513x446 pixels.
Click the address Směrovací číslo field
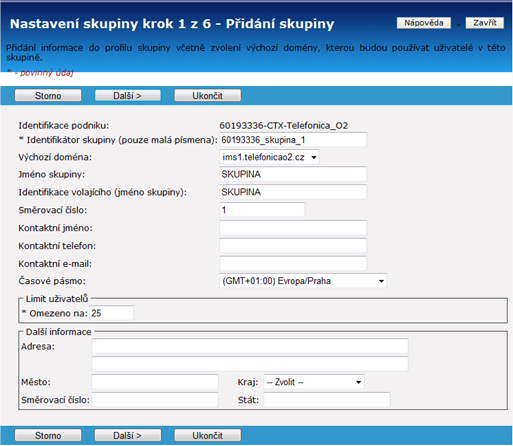pos(155,399)
